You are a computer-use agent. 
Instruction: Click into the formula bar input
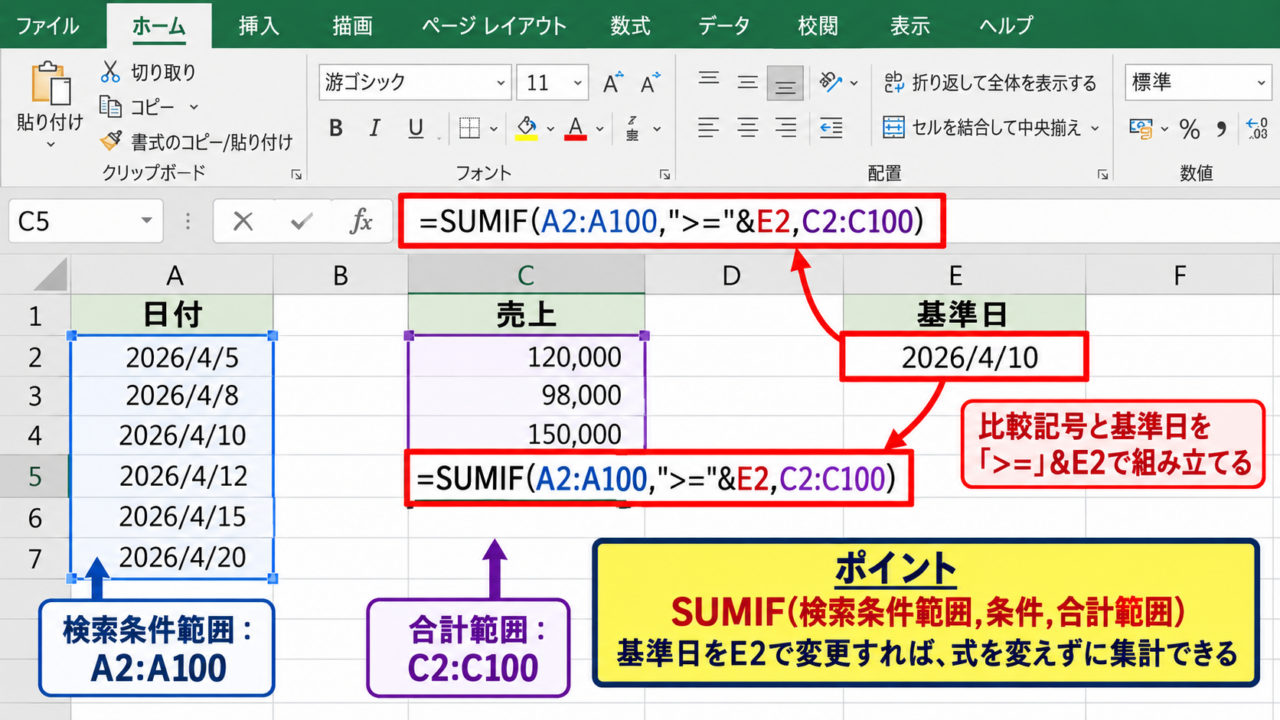838,221
